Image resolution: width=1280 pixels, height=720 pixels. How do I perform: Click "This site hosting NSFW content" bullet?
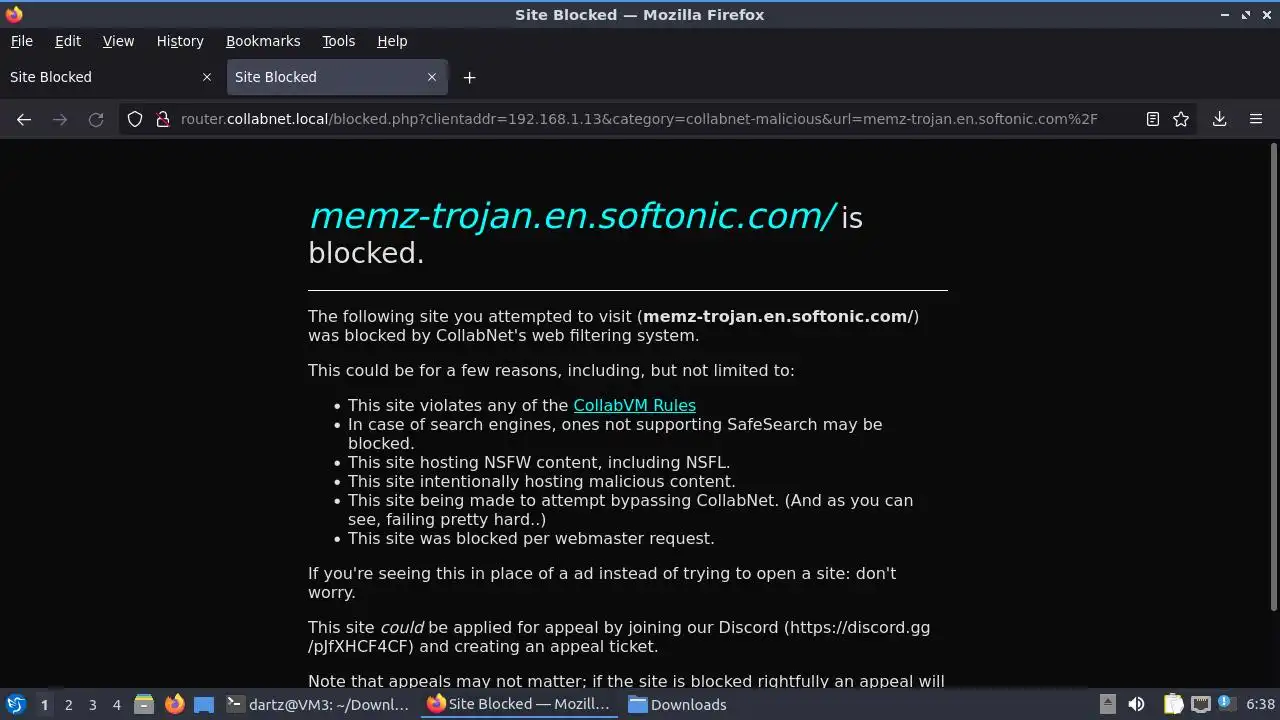pyautogui.click(x=539, y=462)
